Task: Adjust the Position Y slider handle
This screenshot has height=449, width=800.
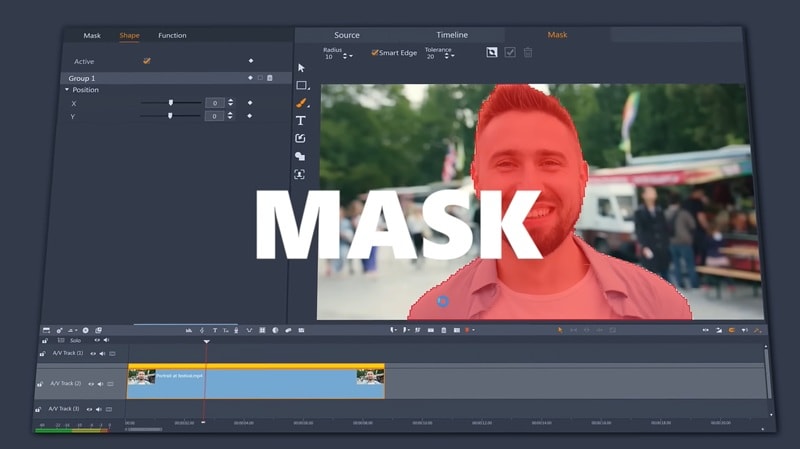Action: pos(170,116)
